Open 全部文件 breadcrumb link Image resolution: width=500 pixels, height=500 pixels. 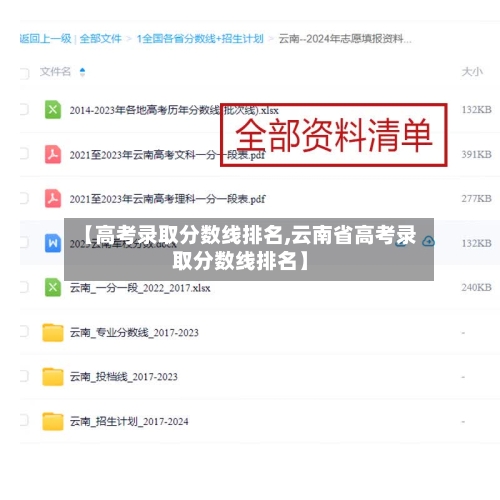click(101, 39)
